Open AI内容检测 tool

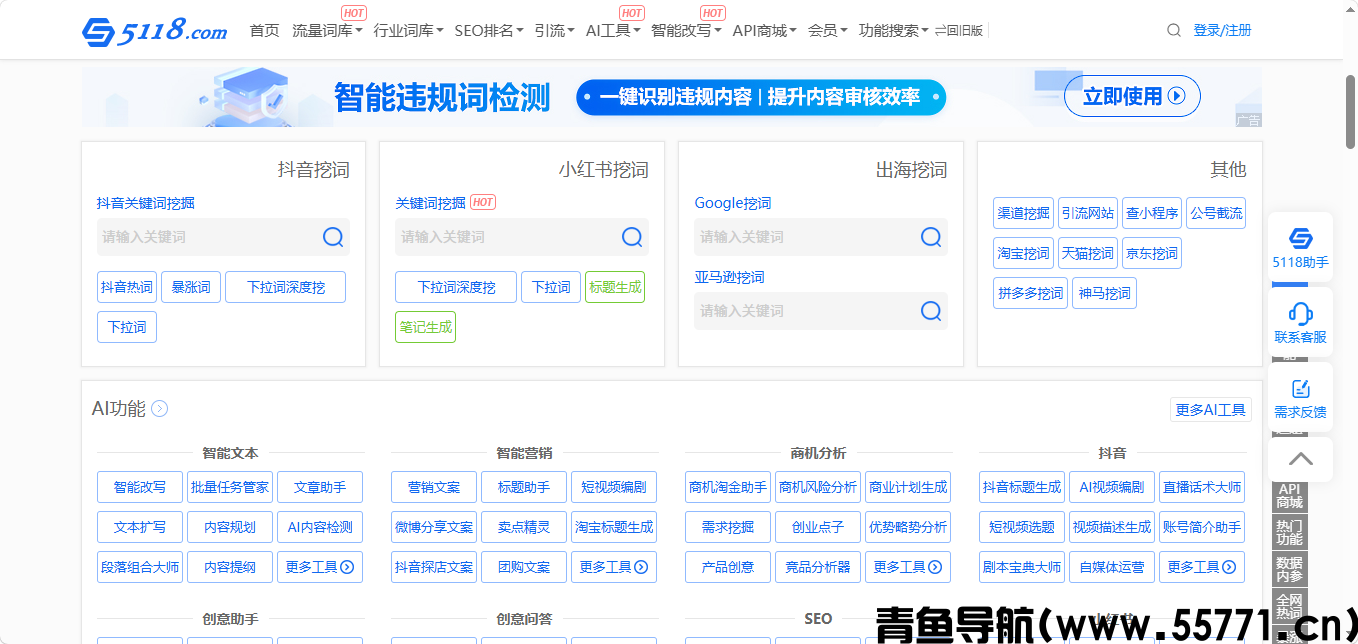click(x=320, y=527)
